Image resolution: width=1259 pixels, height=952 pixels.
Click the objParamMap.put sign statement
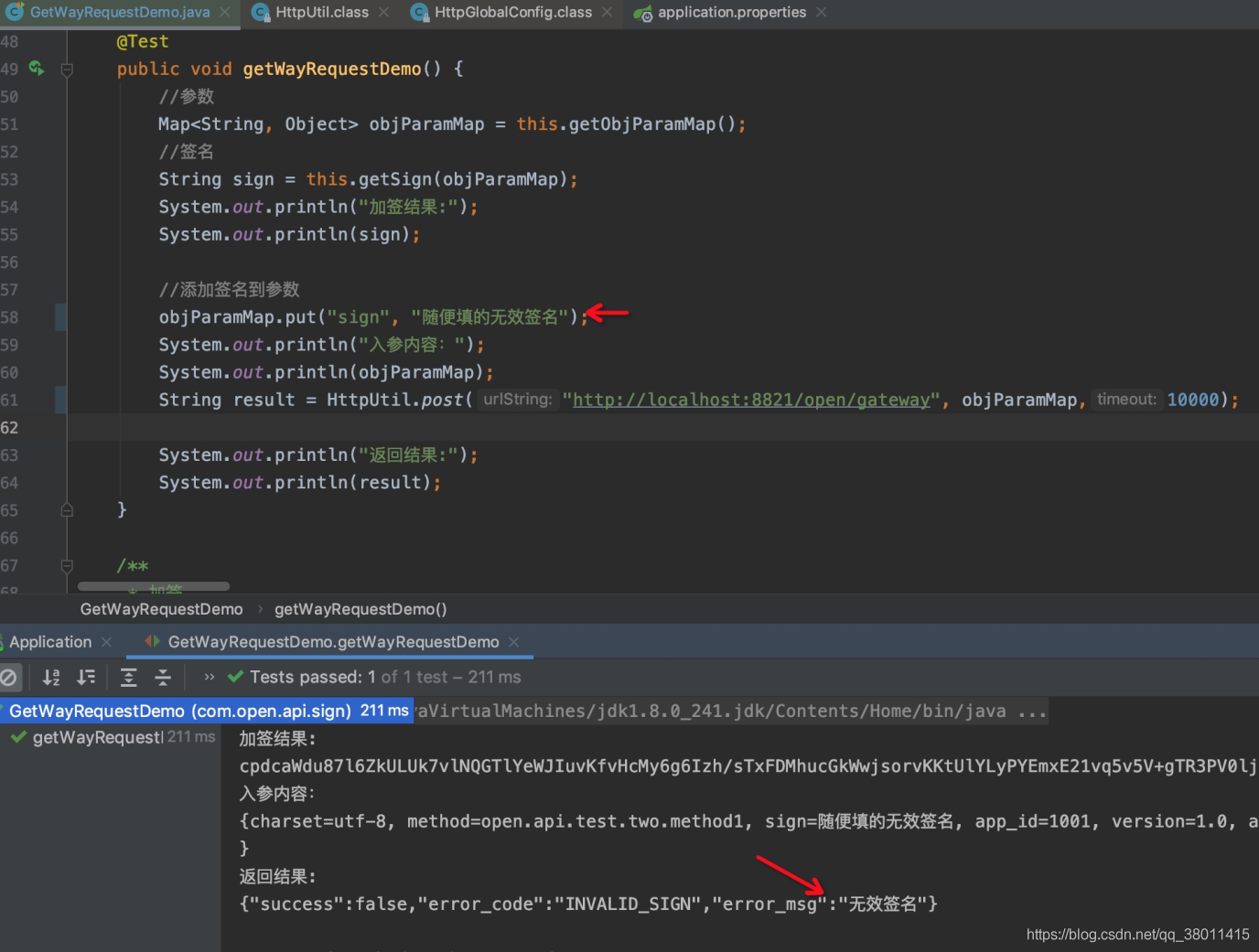[x=372, y=317]
